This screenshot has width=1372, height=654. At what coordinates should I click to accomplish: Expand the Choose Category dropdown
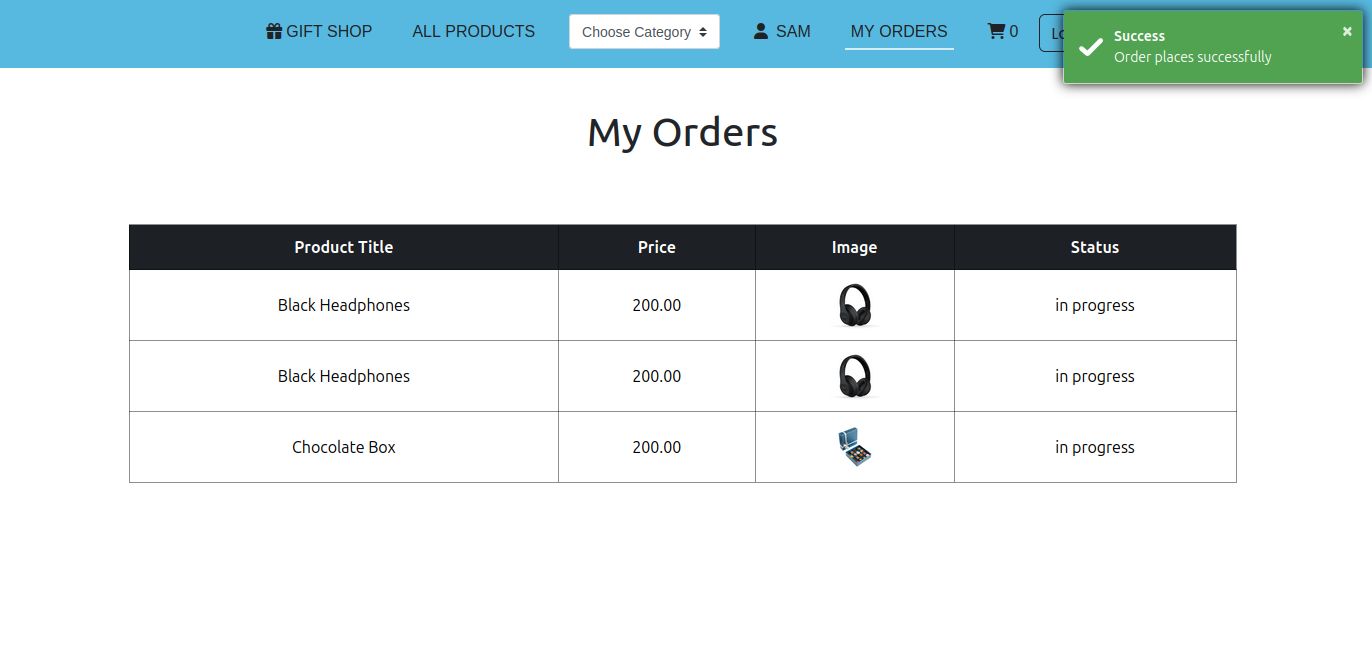pos(644,32)
